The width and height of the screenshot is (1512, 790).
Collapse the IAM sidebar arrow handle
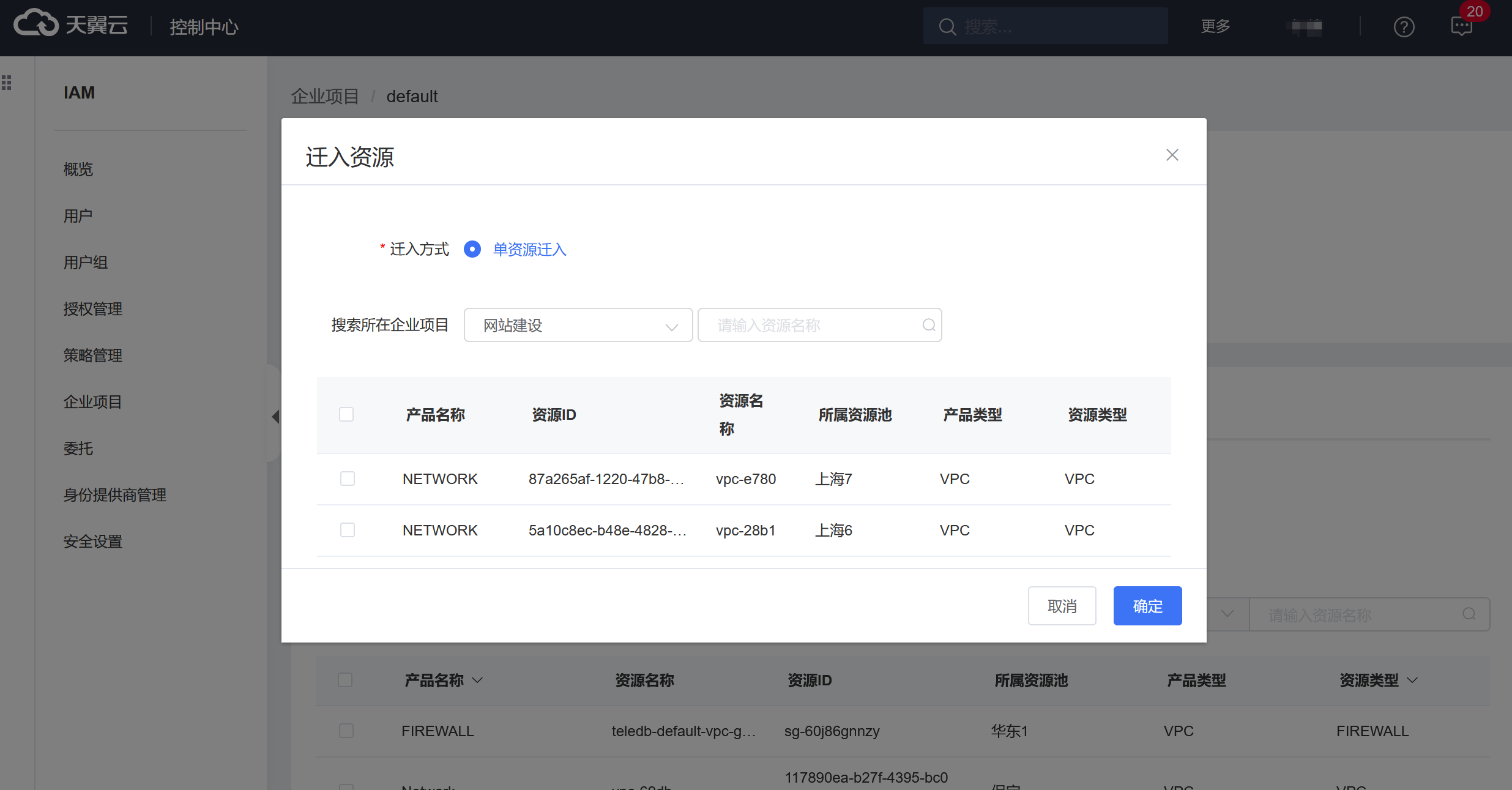275,417
